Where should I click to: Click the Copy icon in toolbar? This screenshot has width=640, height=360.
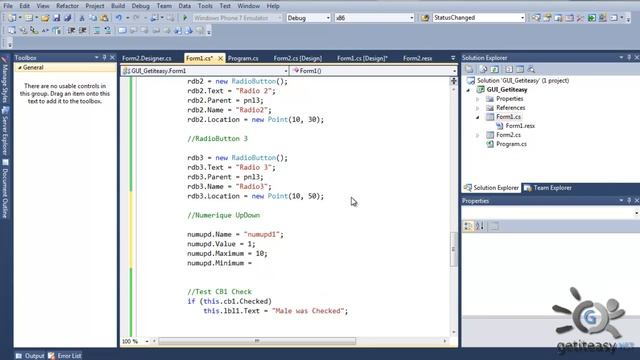[x=93, y=18]
